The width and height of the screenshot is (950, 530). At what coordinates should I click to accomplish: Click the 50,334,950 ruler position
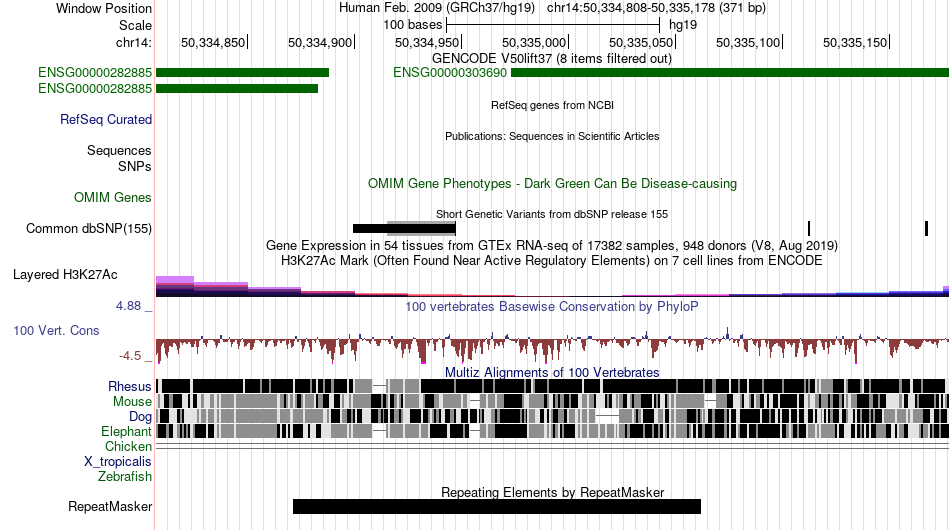427,42
